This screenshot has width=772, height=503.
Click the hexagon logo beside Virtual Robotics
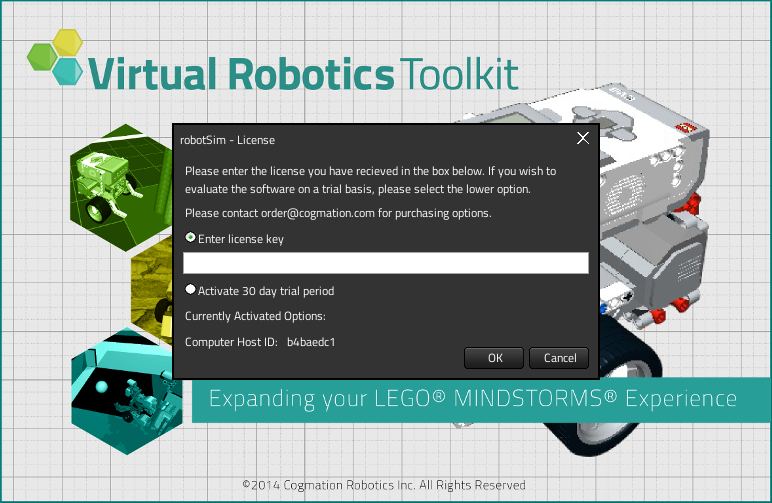point(56,58)
